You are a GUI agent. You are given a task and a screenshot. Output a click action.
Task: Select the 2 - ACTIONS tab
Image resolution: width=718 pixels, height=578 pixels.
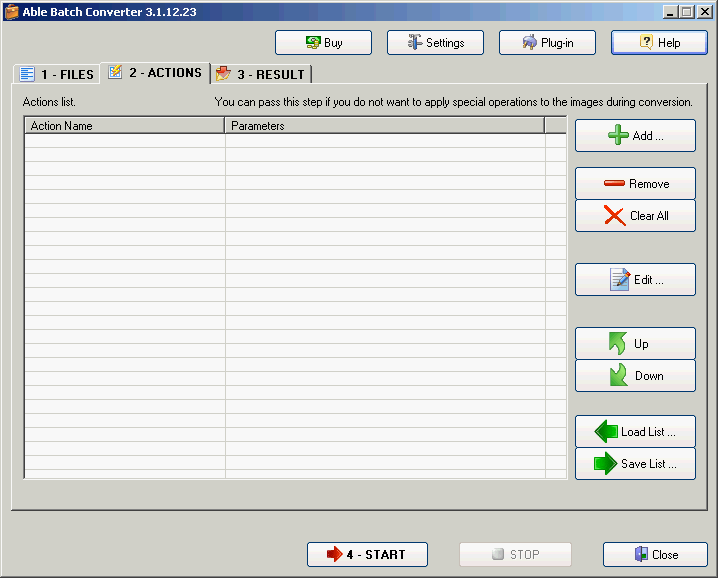[x=155, y=73]
